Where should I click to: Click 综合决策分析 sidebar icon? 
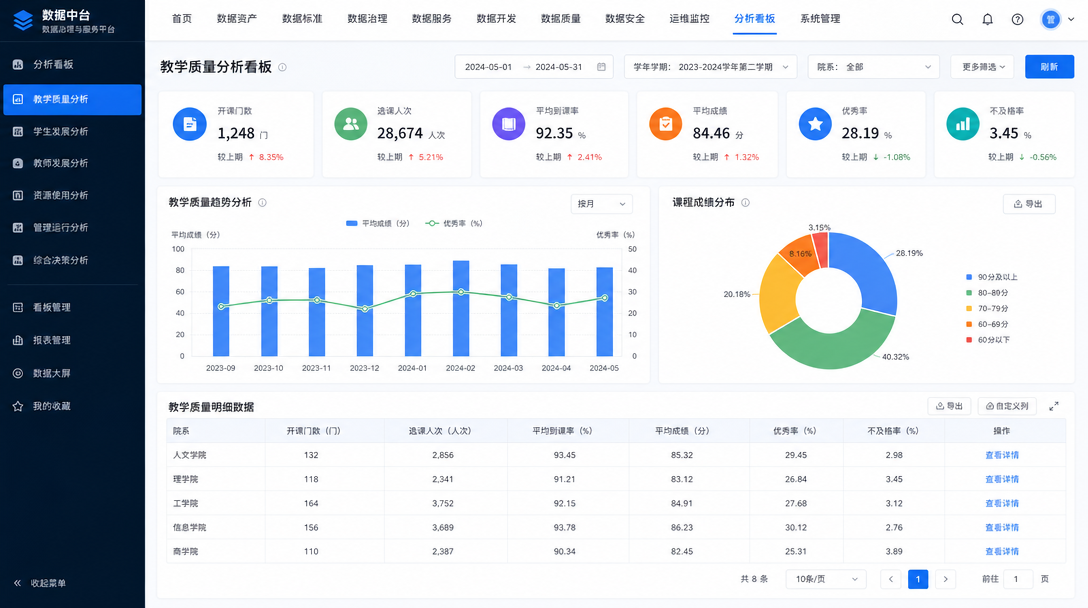coord(18,260)
